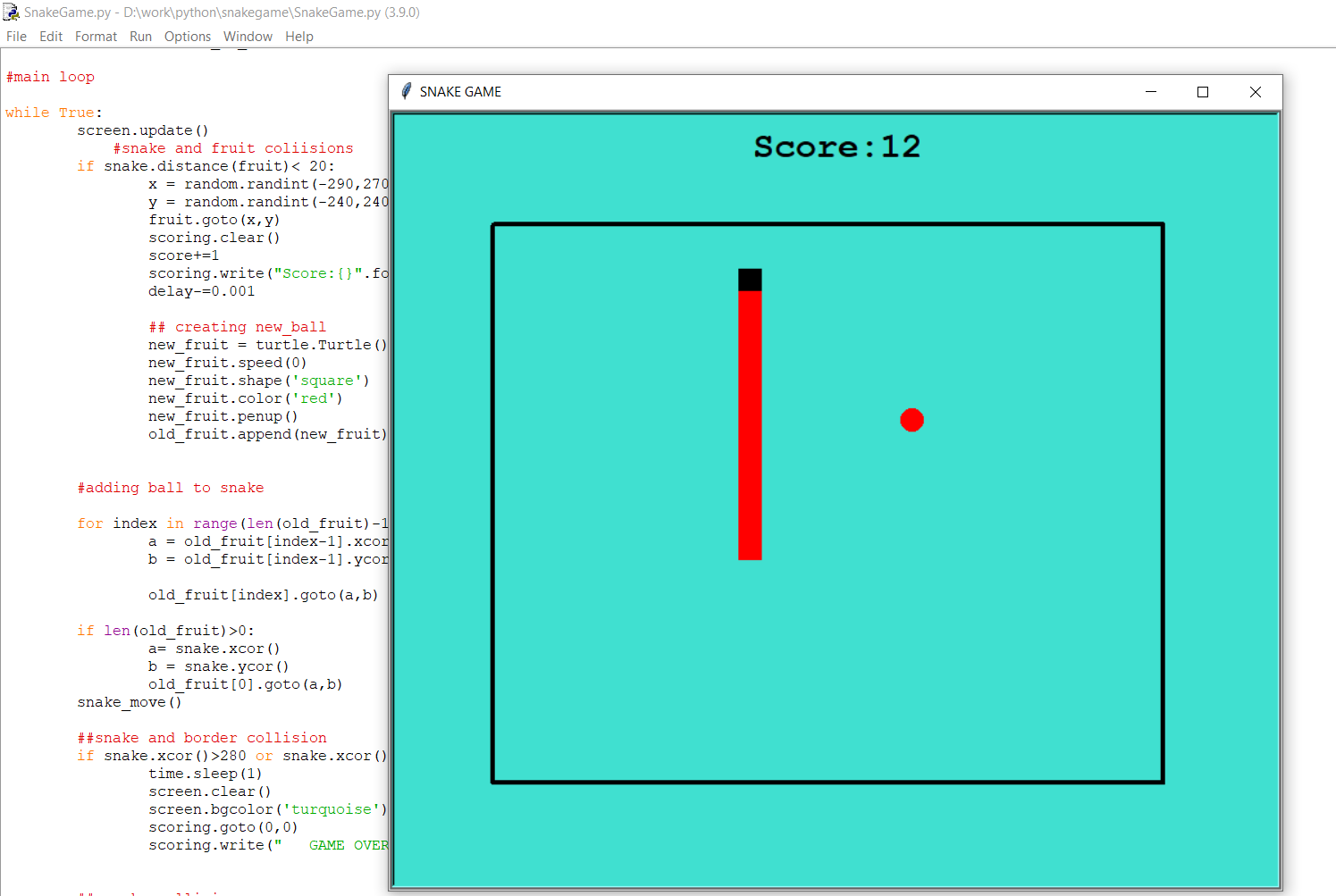Click the '## creating new_ball' comment
Viewport: 1336px width, 896px height.
pos(238,327)
